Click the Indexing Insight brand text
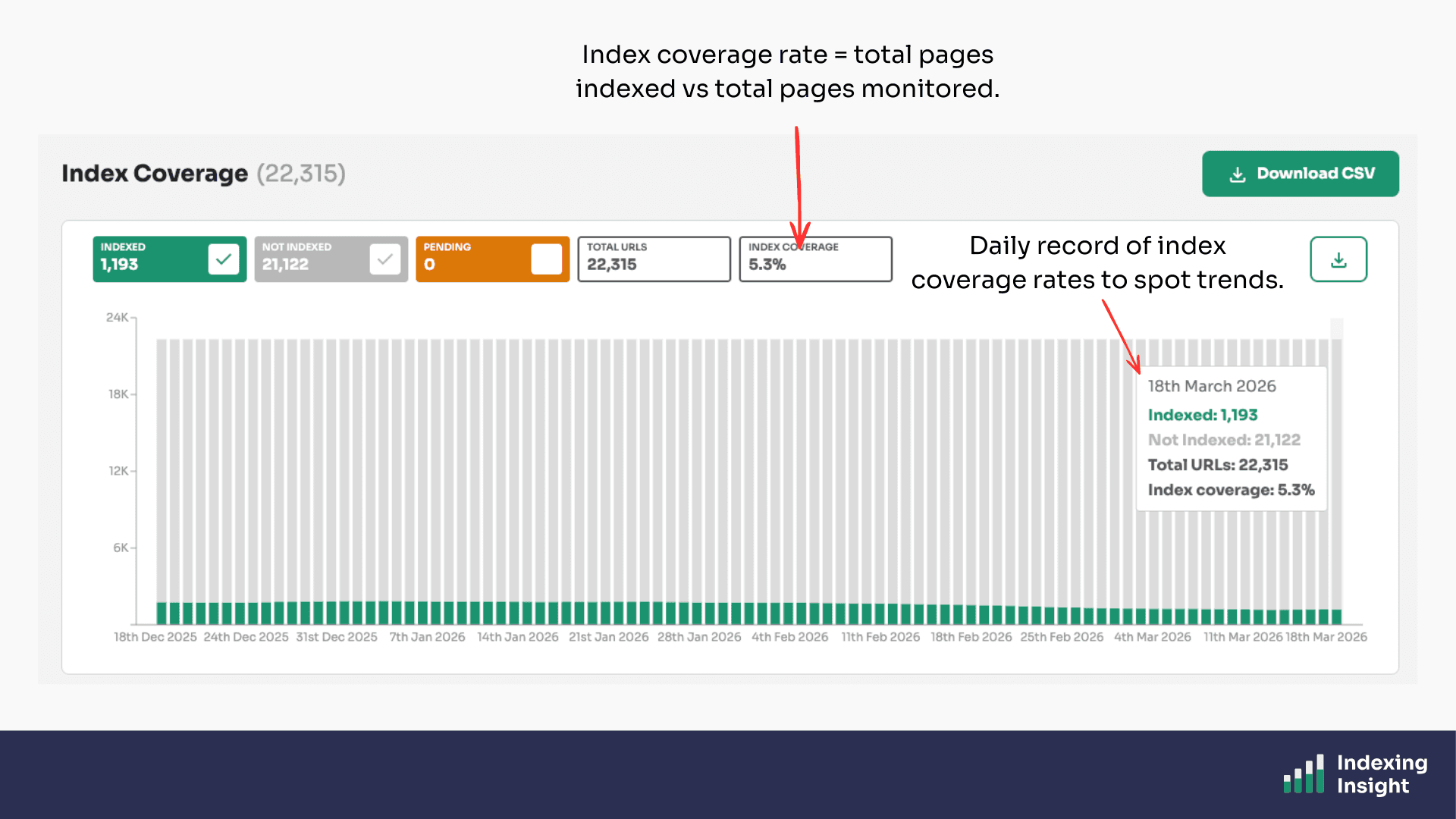 (1381, 774)
